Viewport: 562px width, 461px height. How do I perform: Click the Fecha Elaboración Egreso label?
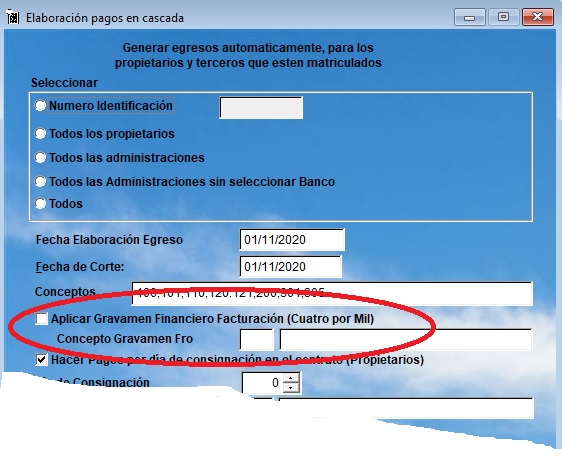pyautogui.click(x=109, y=240)
